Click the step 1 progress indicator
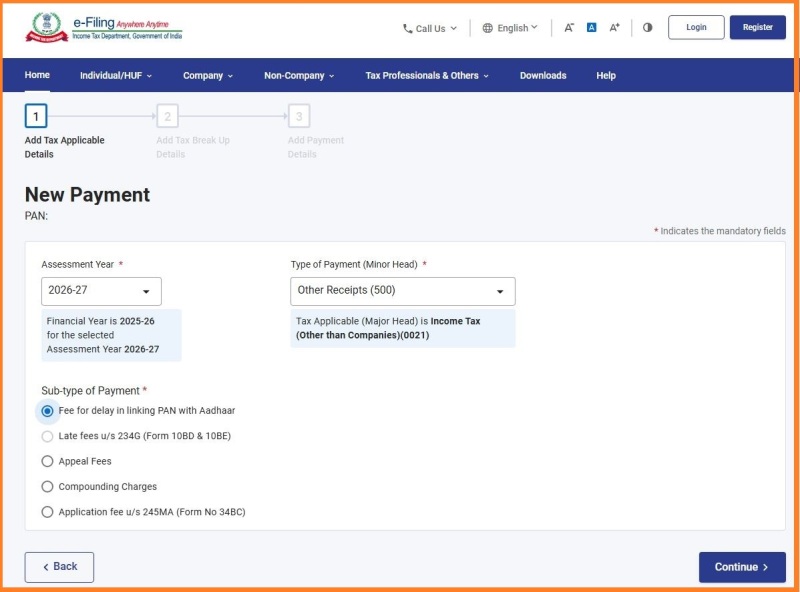 point(36,117)
